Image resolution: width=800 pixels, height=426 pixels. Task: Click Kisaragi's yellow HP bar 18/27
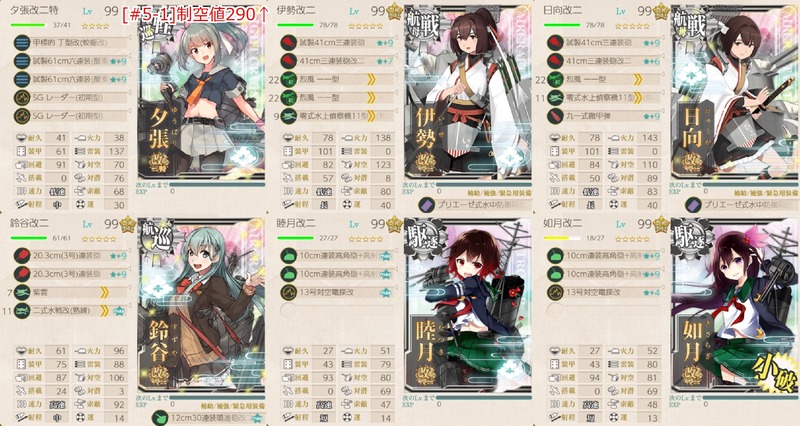562,238
